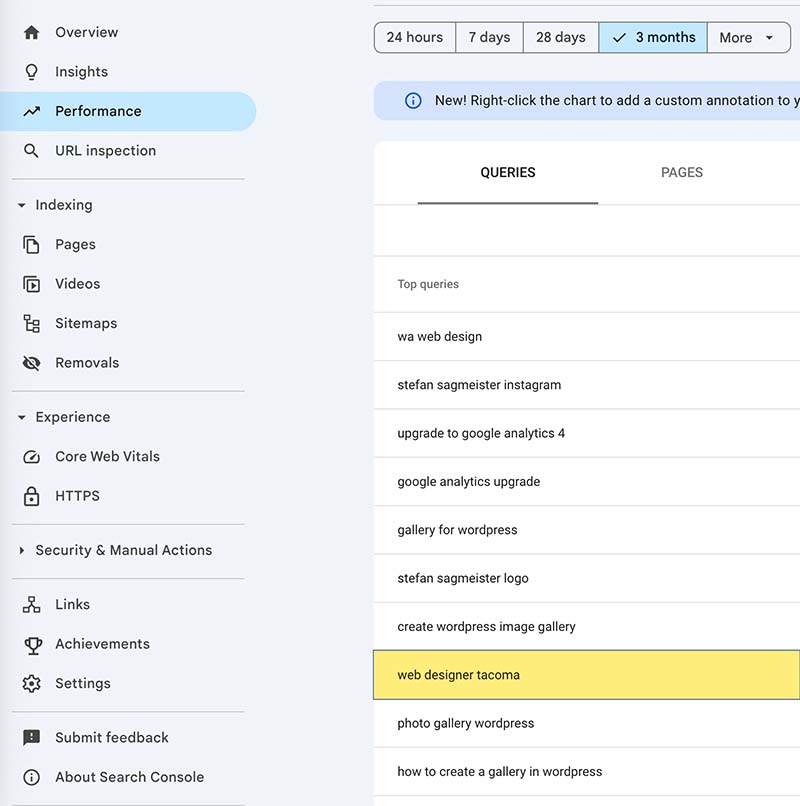Viewport: 800px width, 806px height.
Task: Open URL inspection magnifying glass icon
Action: [32, 150]
